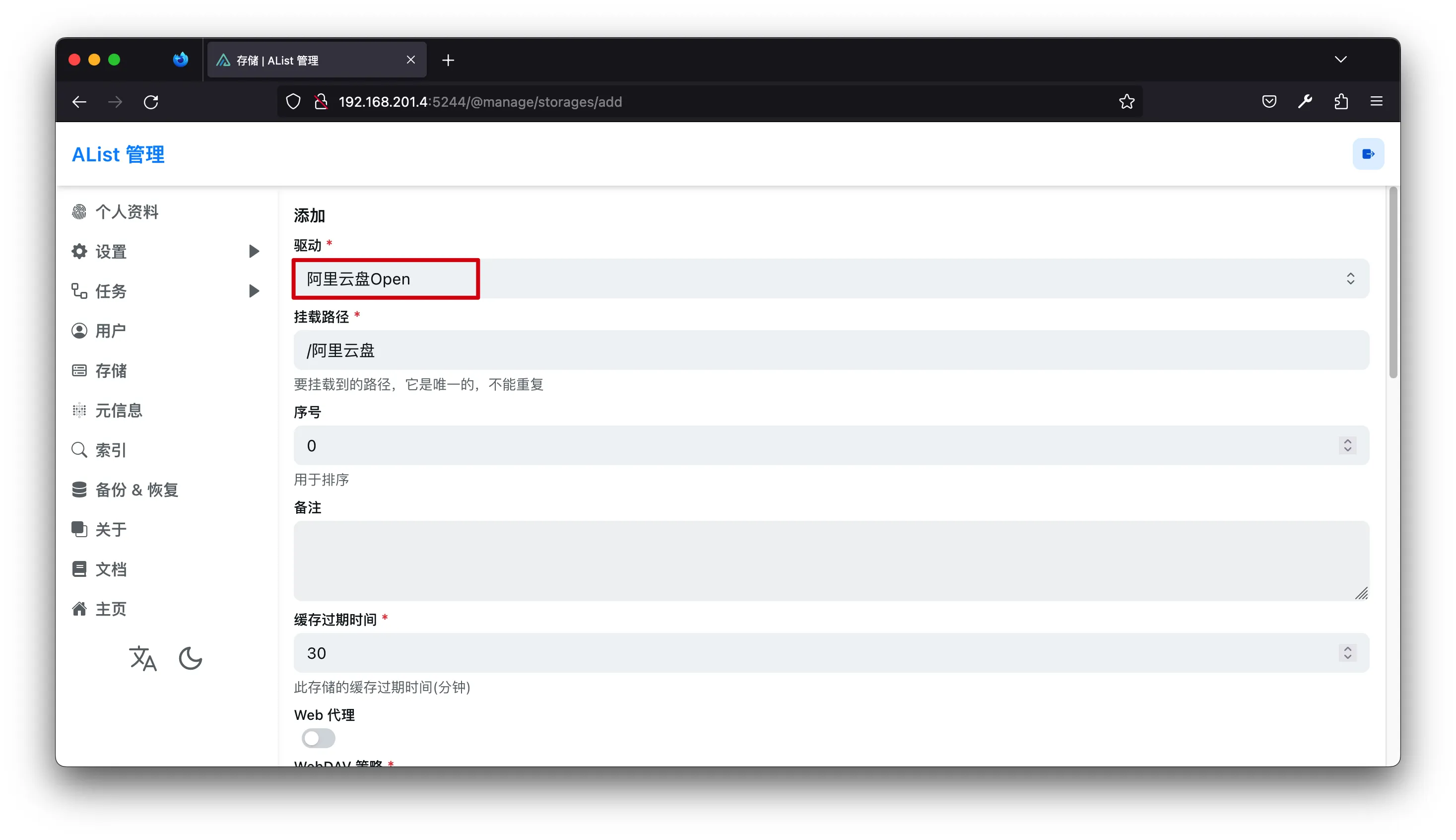
Task: Open 个人资料 in the sidebar
Action: coord(127,211)
